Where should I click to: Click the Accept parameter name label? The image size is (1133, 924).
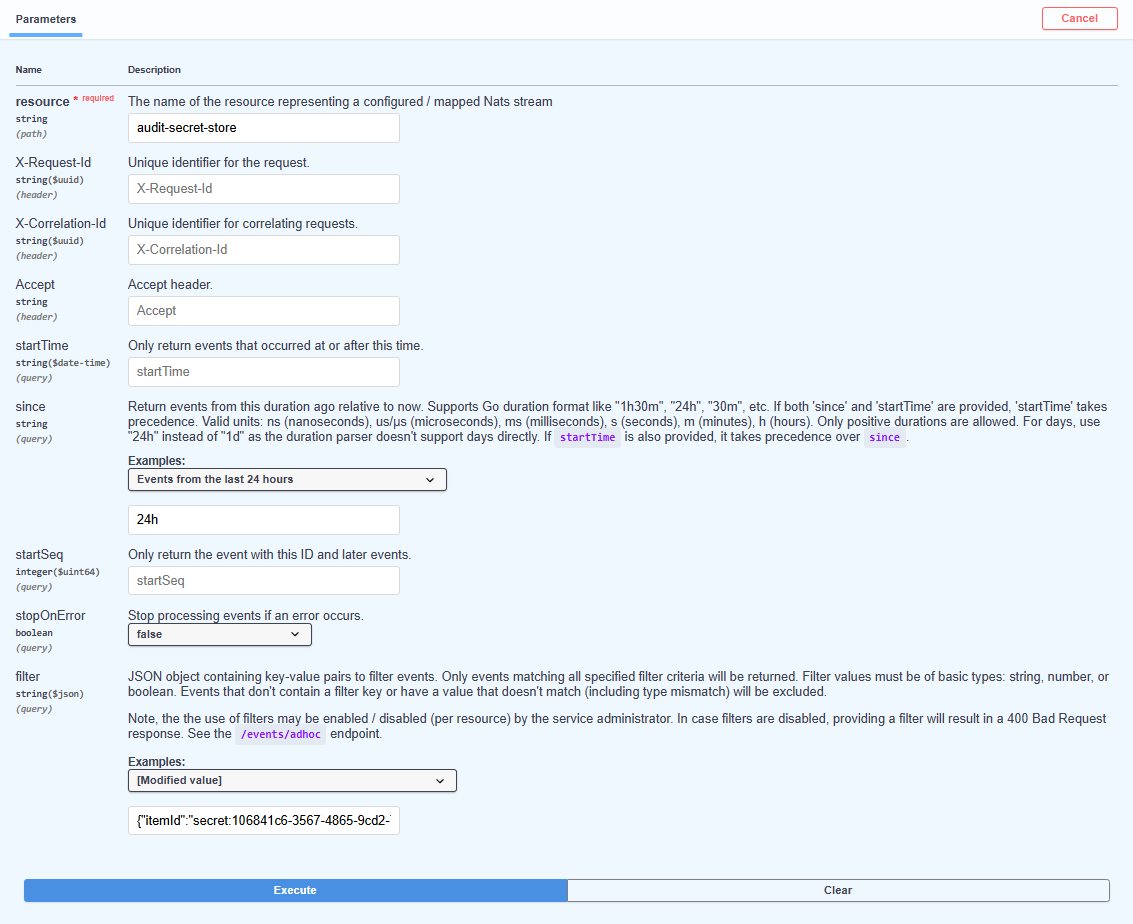(35, 285)
